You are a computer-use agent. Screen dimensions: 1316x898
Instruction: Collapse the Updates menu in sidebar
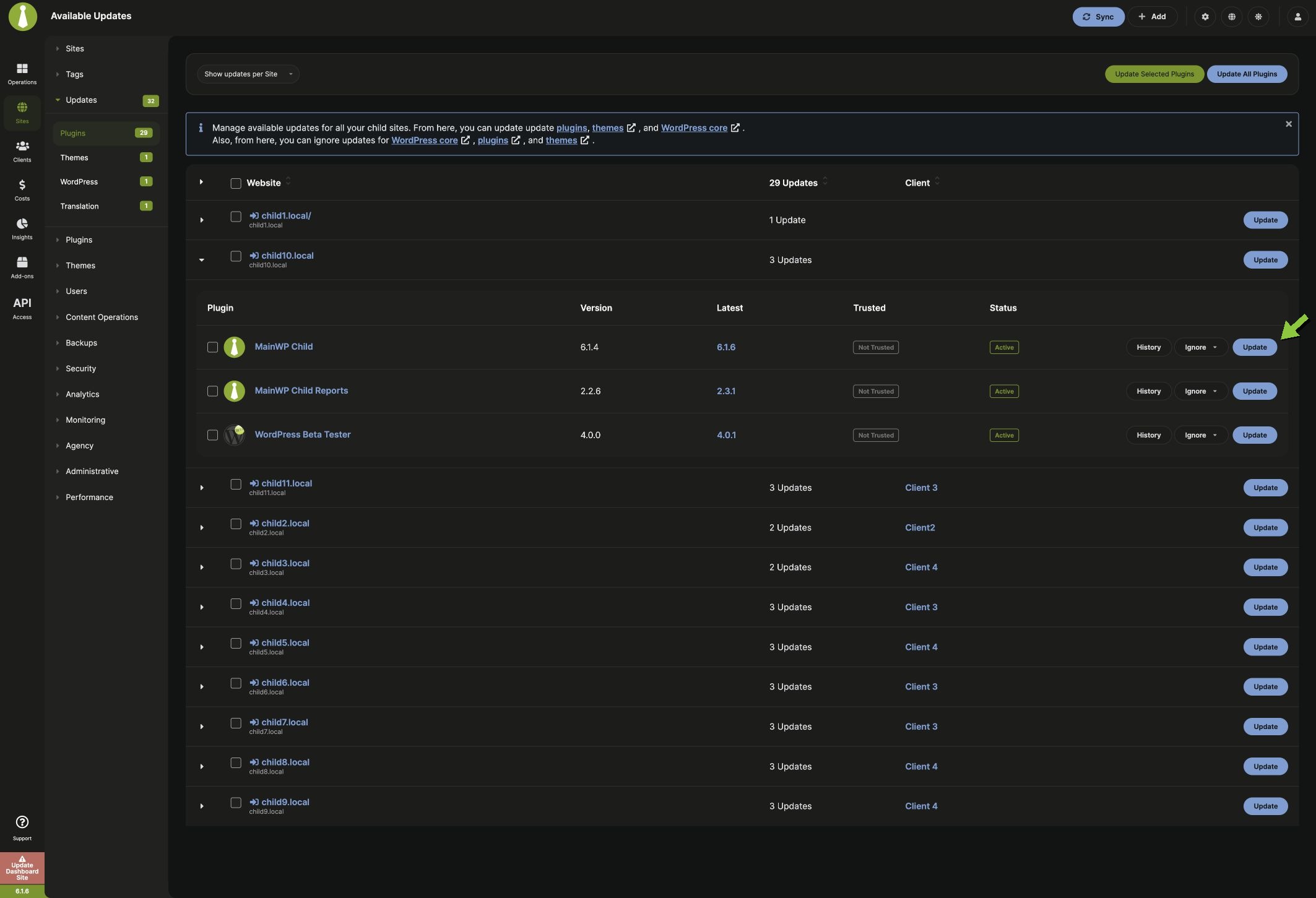point(80,100)
